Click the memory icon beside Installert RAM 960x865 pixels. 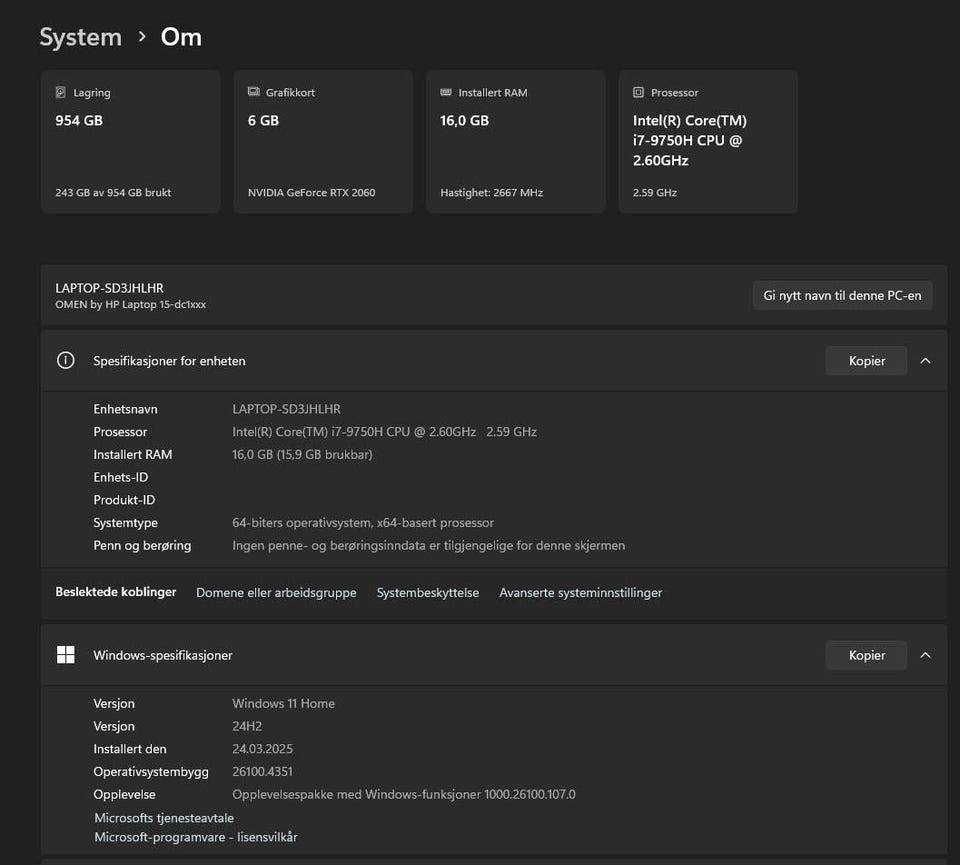(446, 93)
